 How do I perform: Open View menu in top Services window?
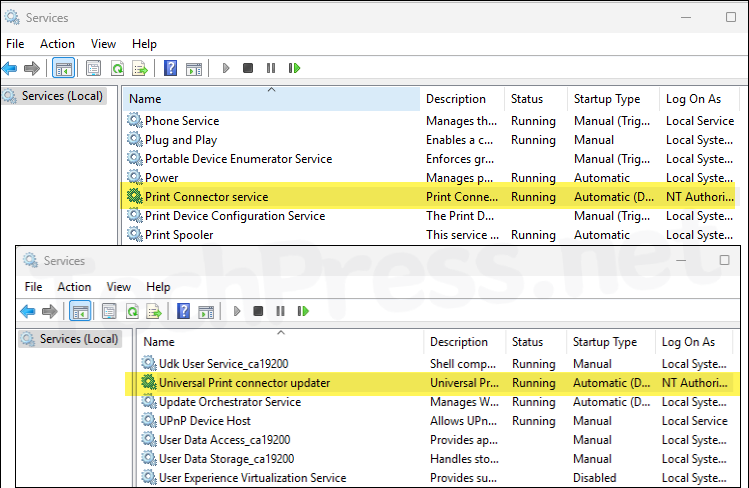[103, 44]
